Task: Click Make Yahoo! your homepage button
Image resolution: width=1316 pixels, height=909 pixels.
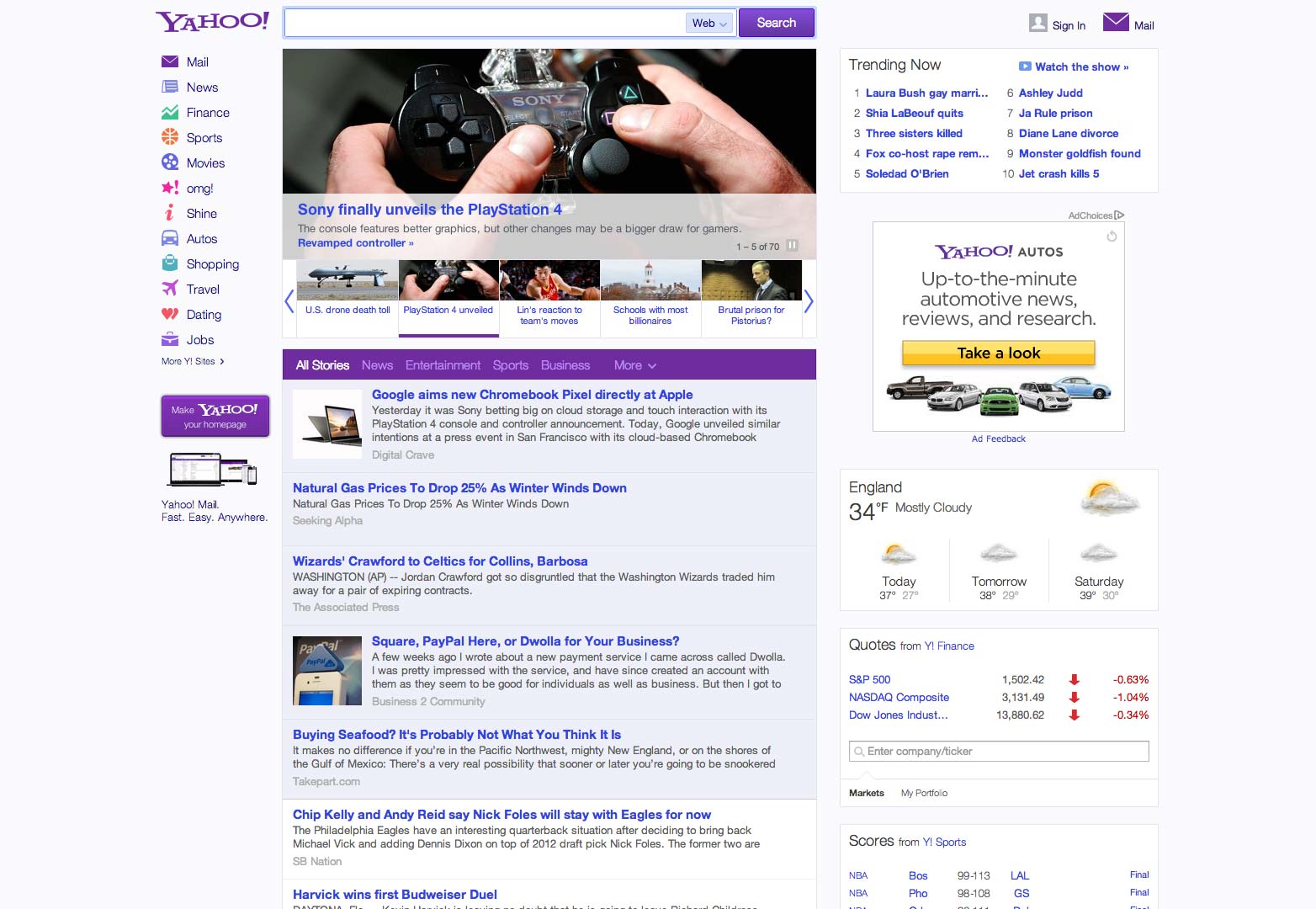Action: point(215,416)
